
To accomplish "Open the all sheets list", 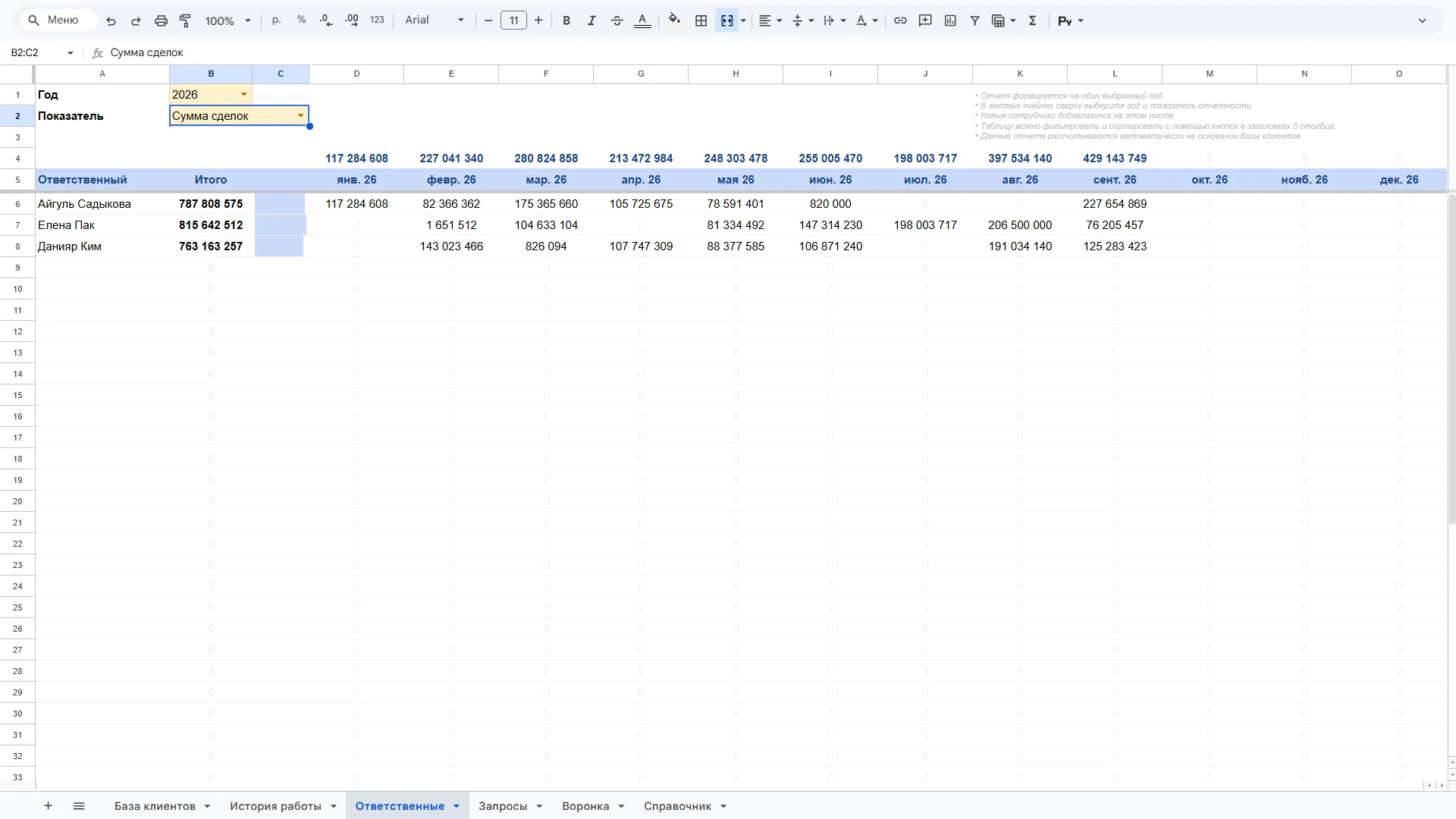I will coord(79,805).
